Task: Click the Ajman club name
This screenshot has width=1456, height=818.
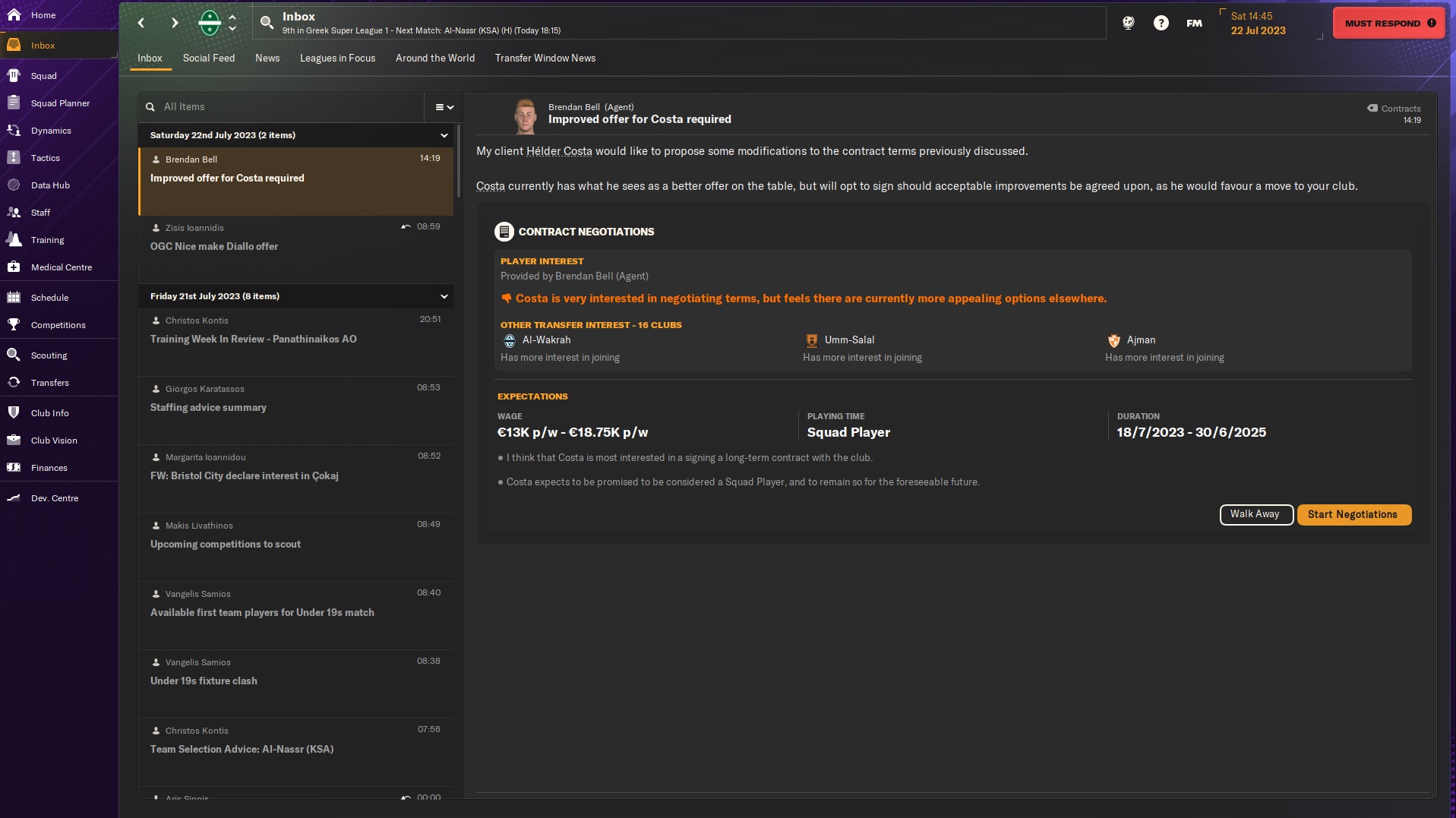Action: [x=1141, y=340]
